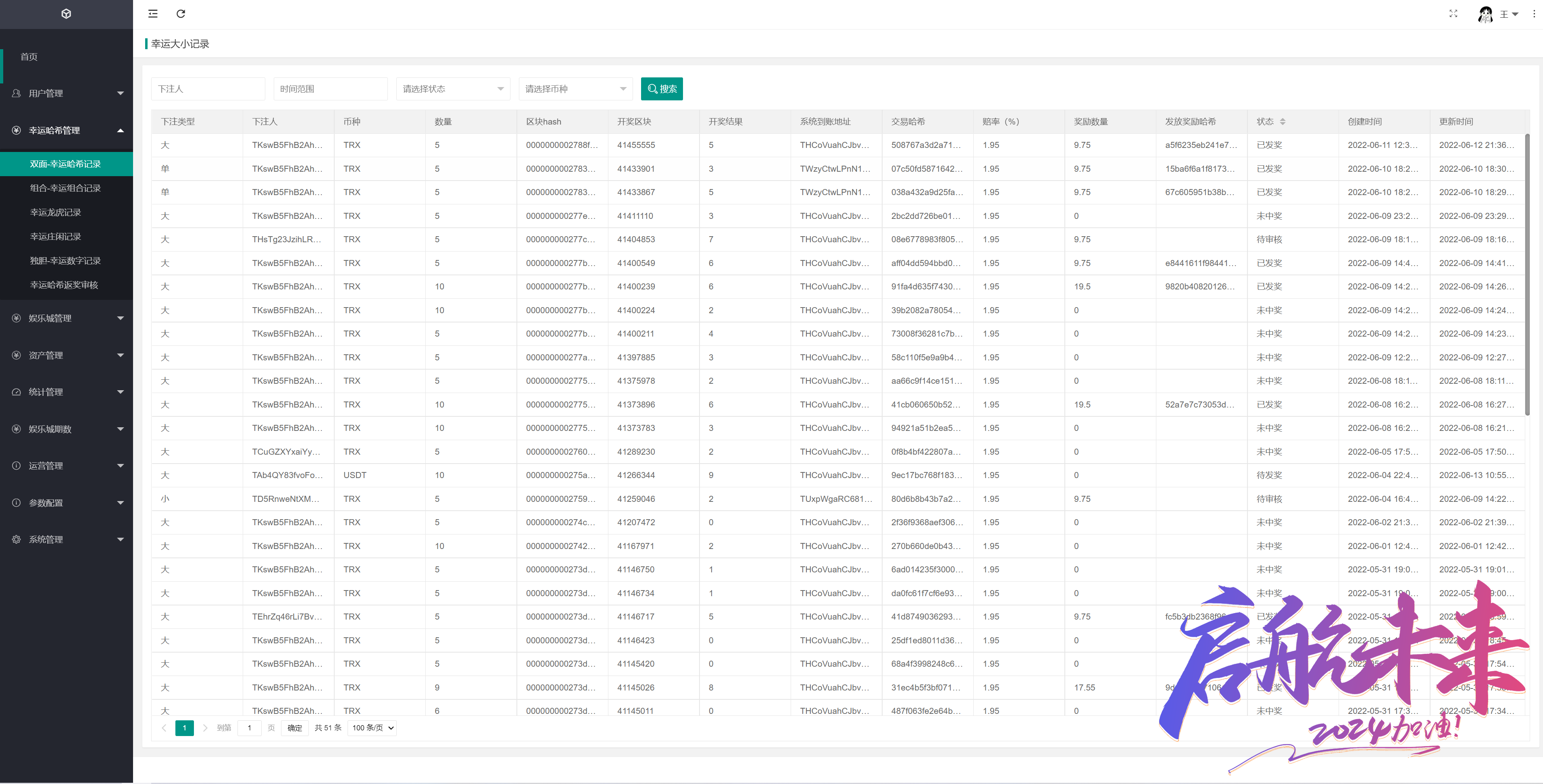
Task: Collapse the sidebar with the menu fold icon
Action: pos(153,14)
